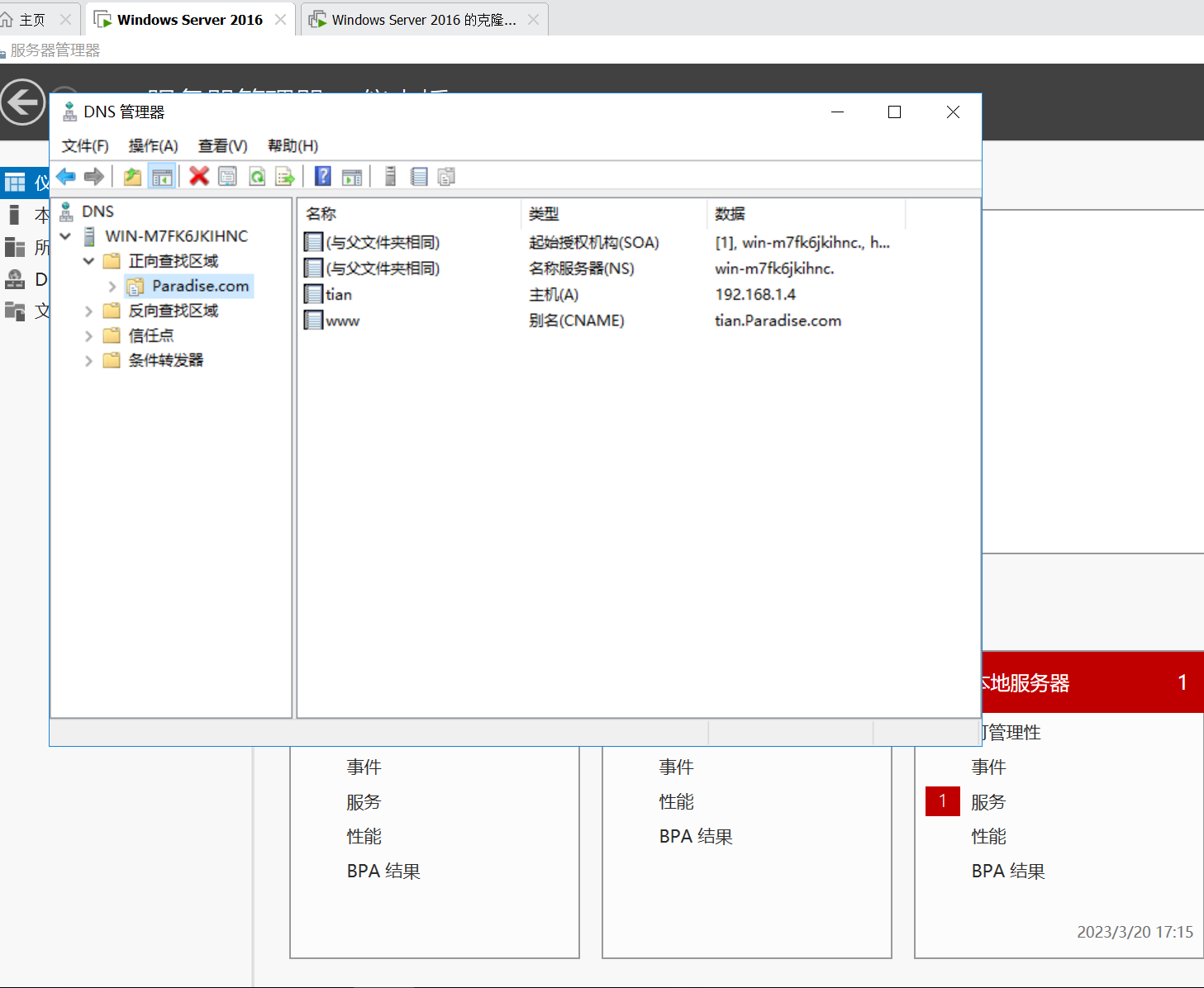This screenshot has width=1204, height=988.
Task: Expand the 条件转发器 folder
Action: point(88,361)
